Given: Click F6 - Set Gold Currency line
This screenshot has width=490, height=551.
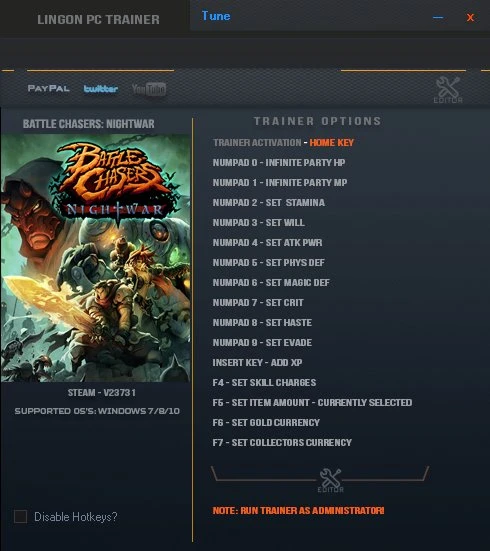Looking at the screenshot, I should [266, 423].
